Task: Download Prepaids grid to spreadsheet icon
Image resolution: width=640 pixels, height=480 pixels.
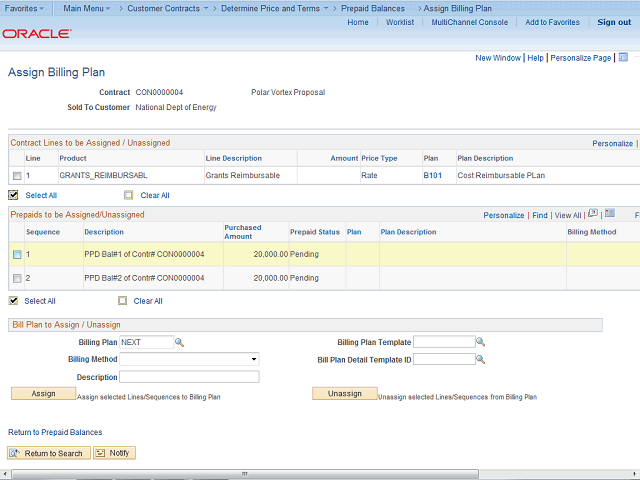Action: point(609,214)
